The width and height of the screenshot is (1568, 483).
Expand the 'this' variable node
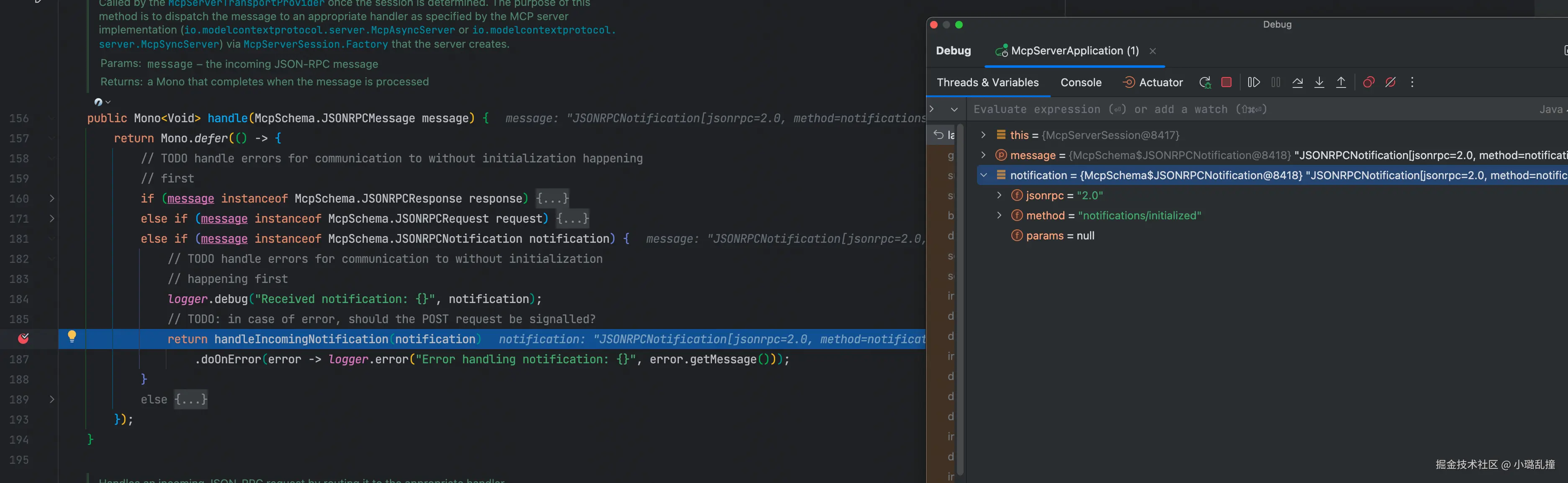984,135
